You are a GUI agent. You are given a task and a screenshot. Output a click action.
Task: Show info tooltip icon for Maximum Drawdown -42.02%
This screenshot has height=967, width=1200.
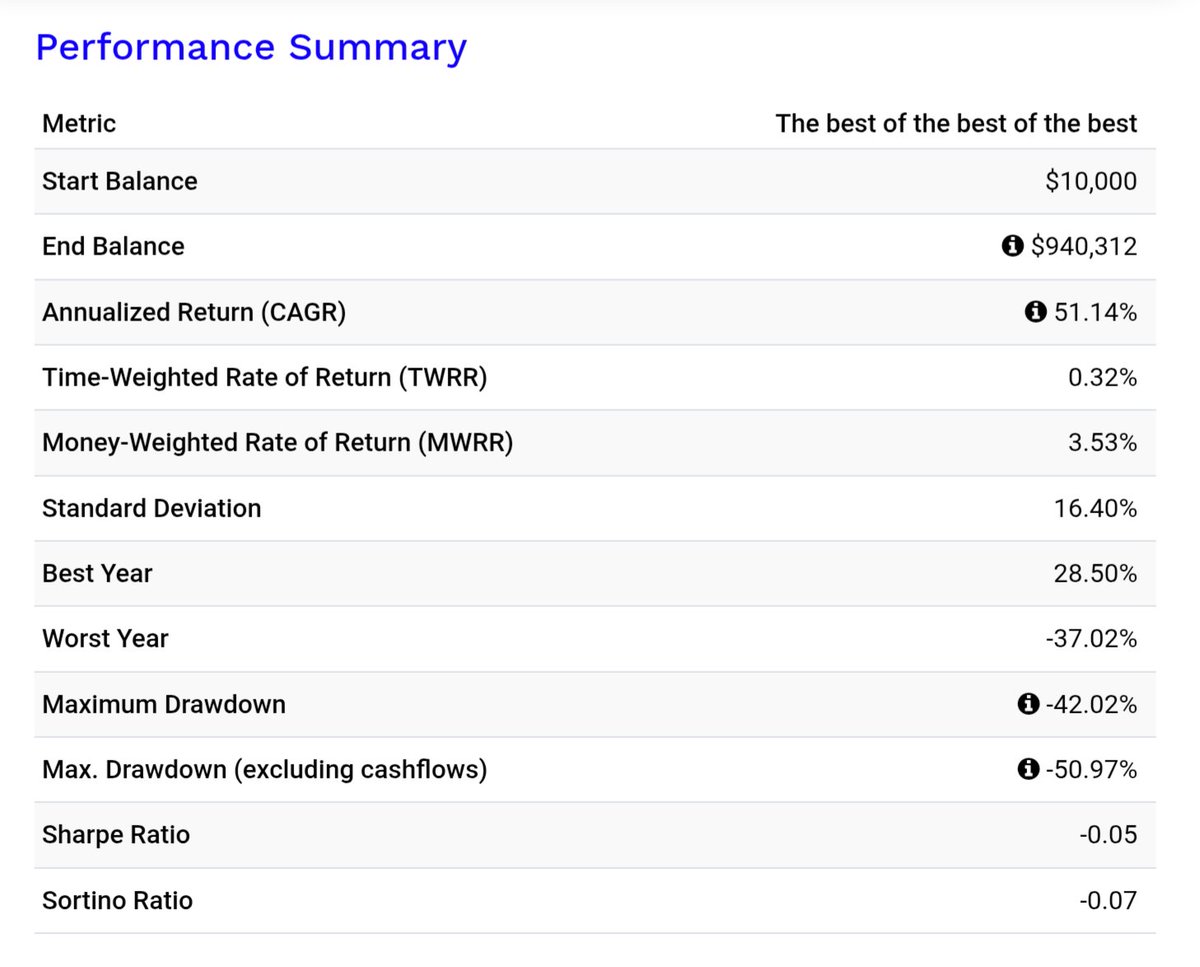pos(1028,704)
